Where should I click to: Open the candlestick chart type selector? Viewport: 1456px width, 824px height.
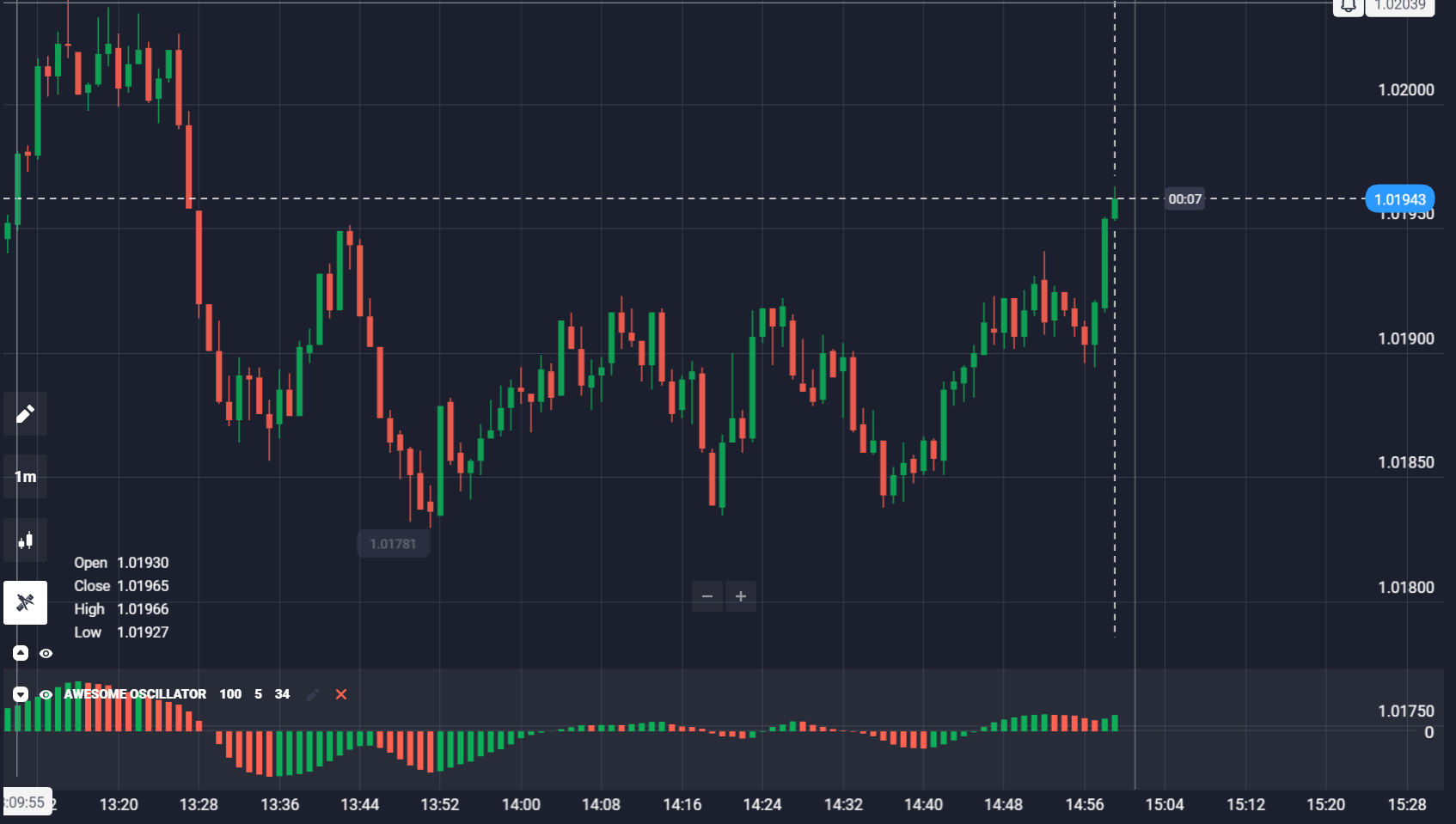(25, 540)
